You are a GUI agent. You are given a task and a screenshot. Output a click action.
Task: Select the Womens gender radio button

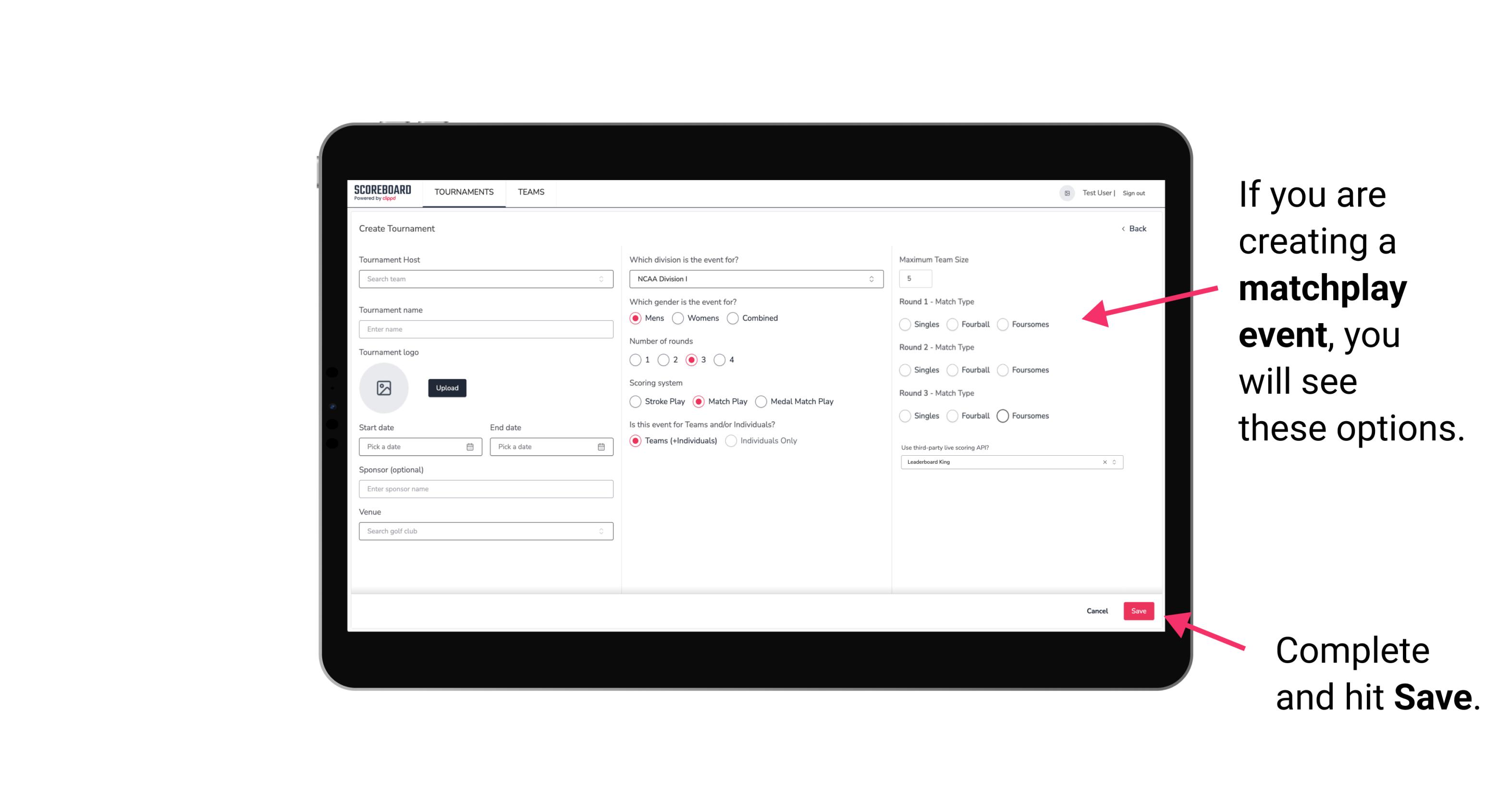678,318
